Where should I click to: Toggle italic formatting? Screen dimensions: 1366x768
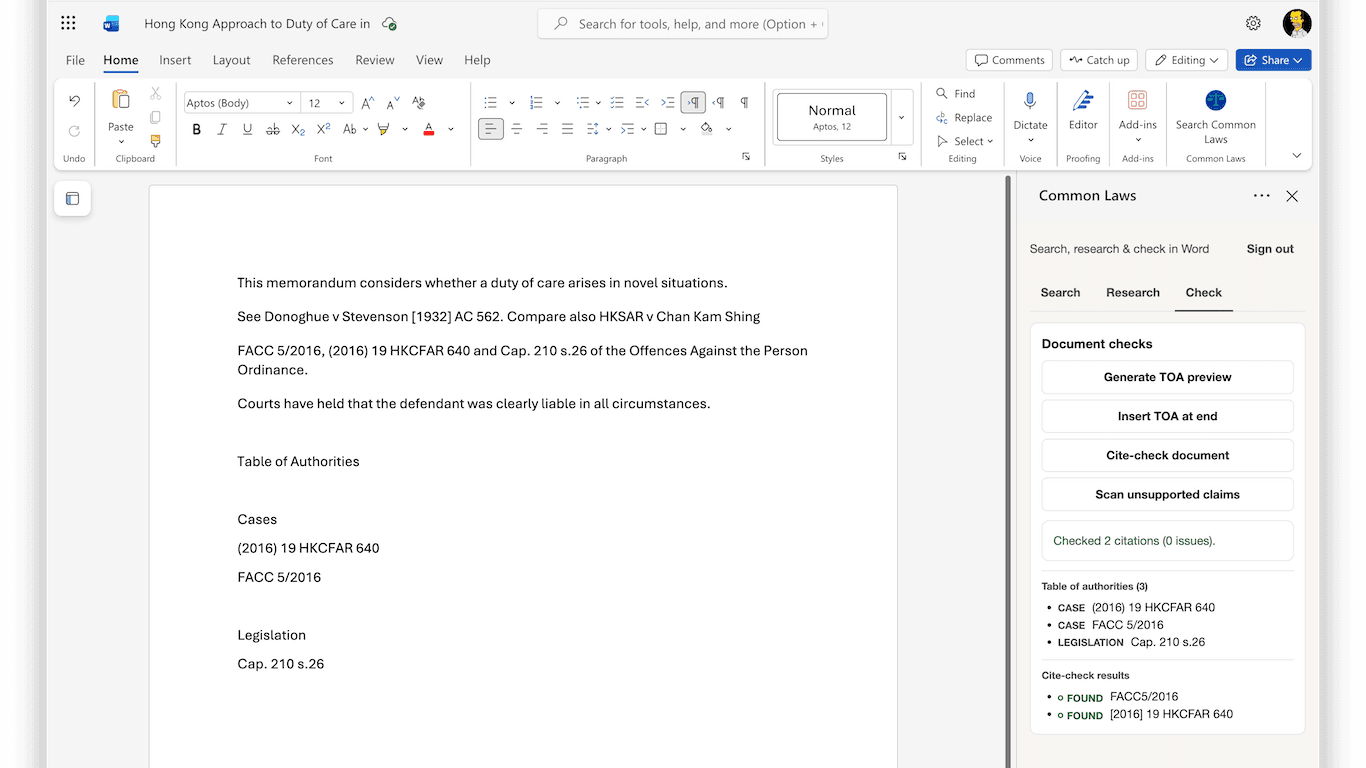pyautogui.click(x=222, y=129)
